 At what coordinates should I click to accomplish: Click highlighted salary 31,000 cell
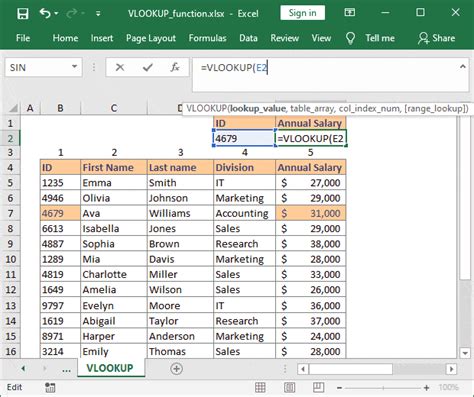pos(311,213)
